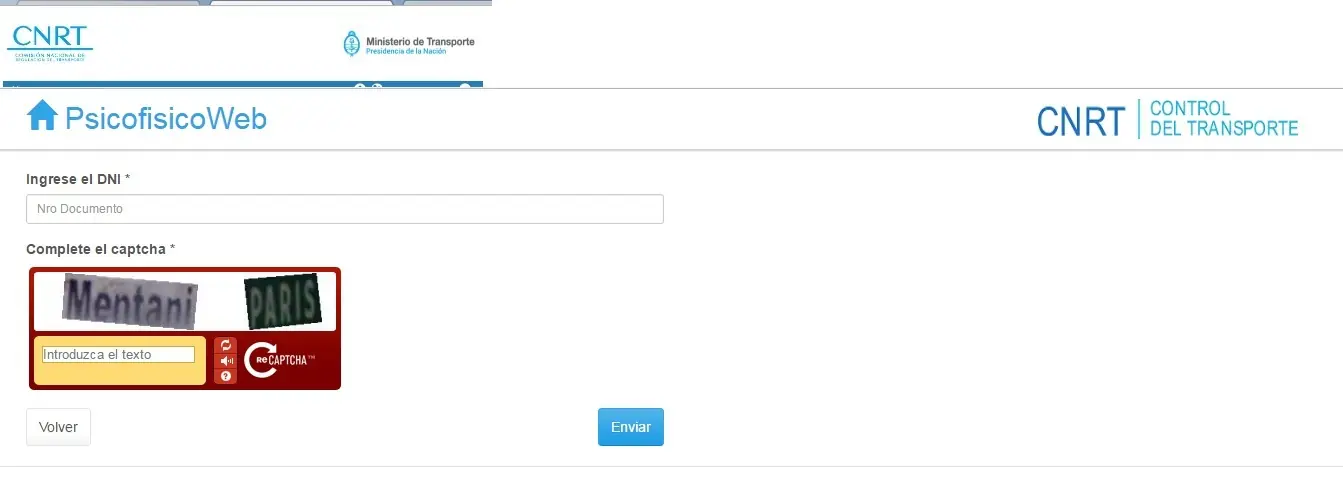1343x480 pixels.
Task: Click the Mentani captcha word image
Action: [130, 301]
